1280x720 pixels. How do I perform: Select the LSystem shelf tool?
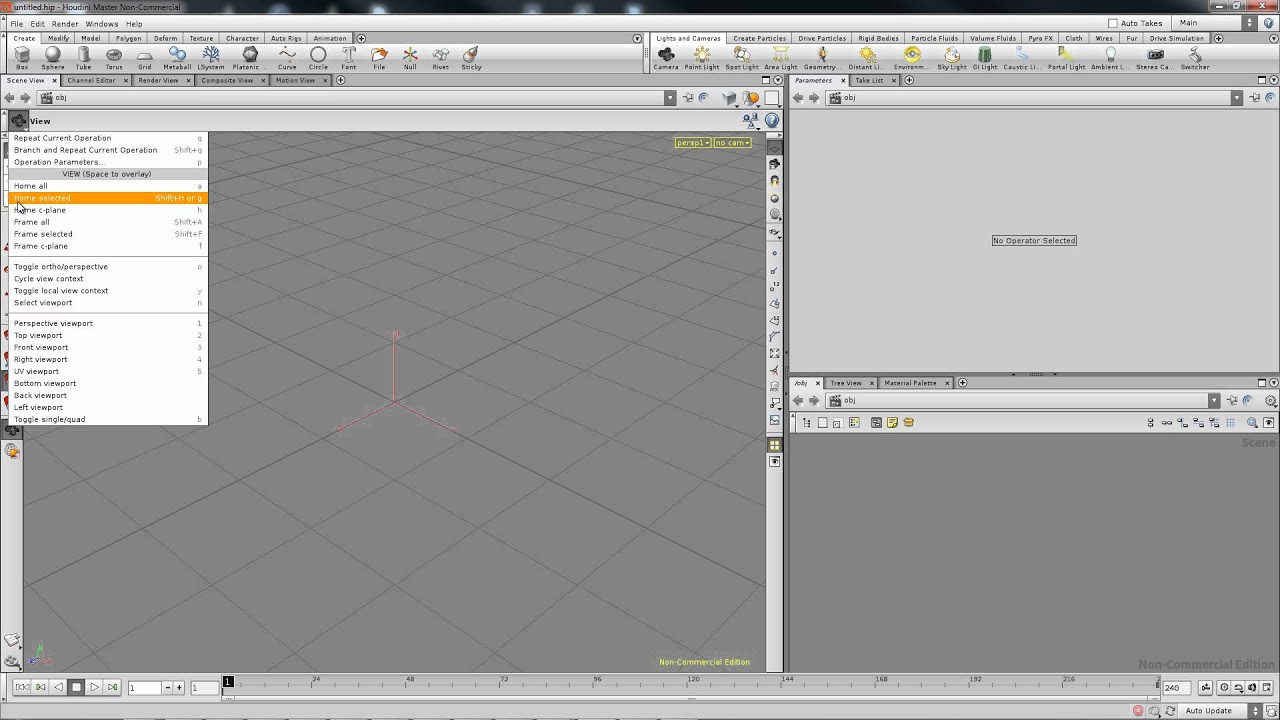(x=211, y=59)
